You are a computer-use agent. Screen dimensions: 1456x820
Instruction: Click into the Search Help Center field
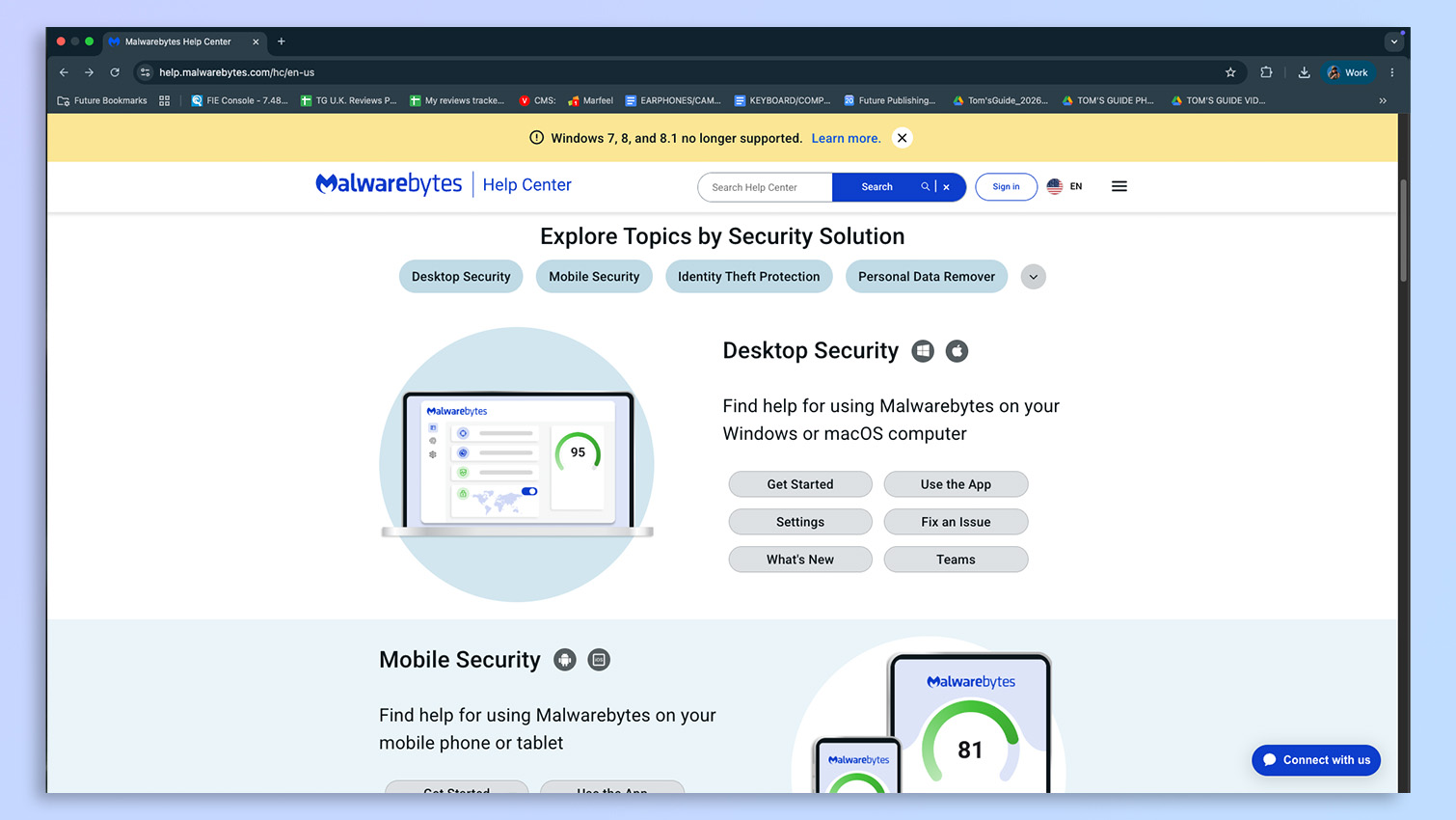(x=765, y=187)
